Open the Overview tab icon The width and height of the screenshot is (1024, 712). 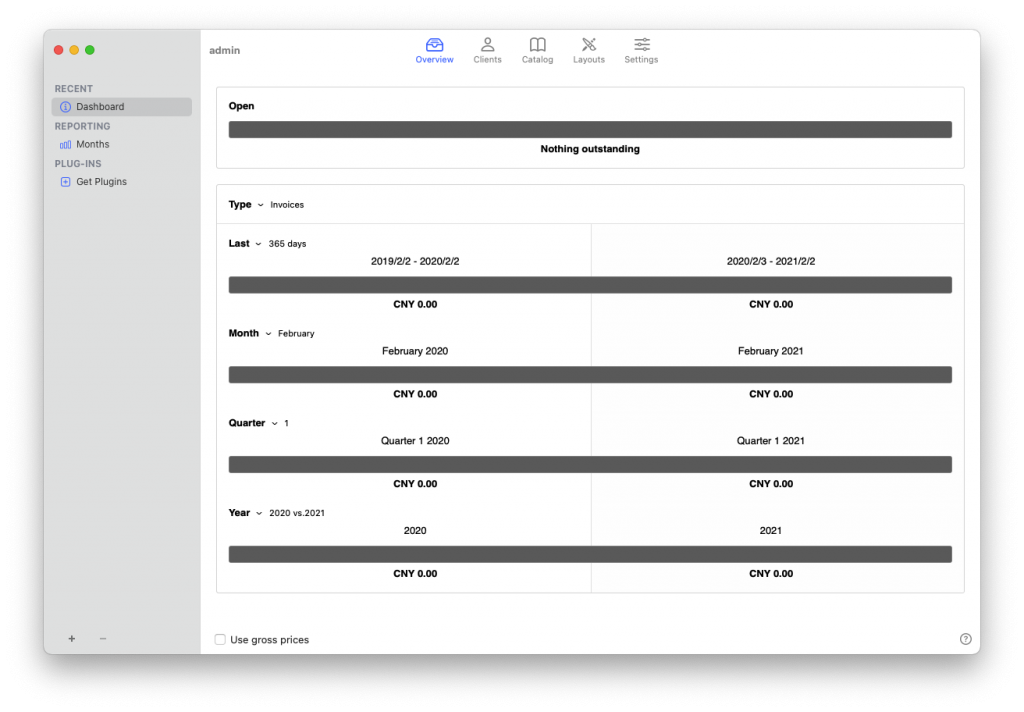tap(434, 44)
